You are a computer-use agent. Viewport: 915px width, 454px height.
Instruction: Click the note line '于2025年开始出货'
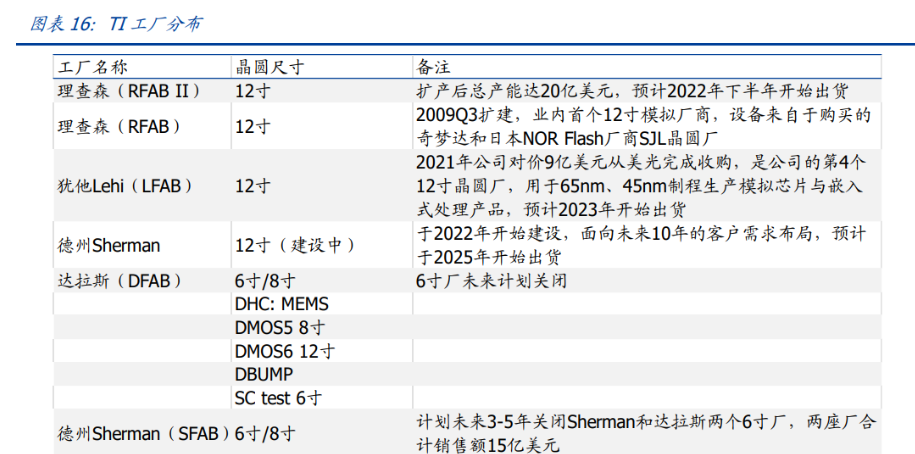point(490,257)
